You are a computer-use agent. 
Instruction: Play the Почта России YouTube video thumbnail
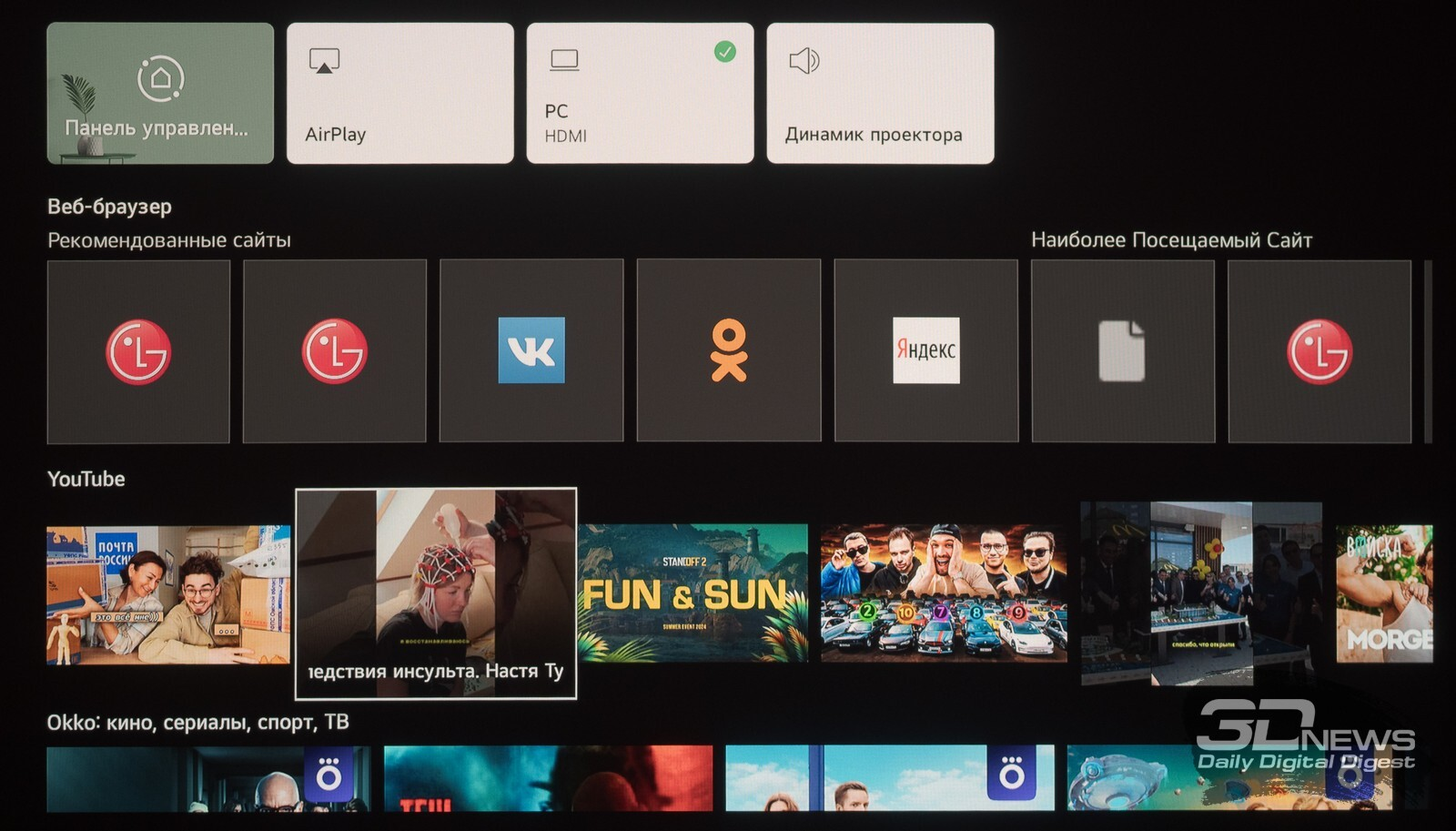pos(168,594)
